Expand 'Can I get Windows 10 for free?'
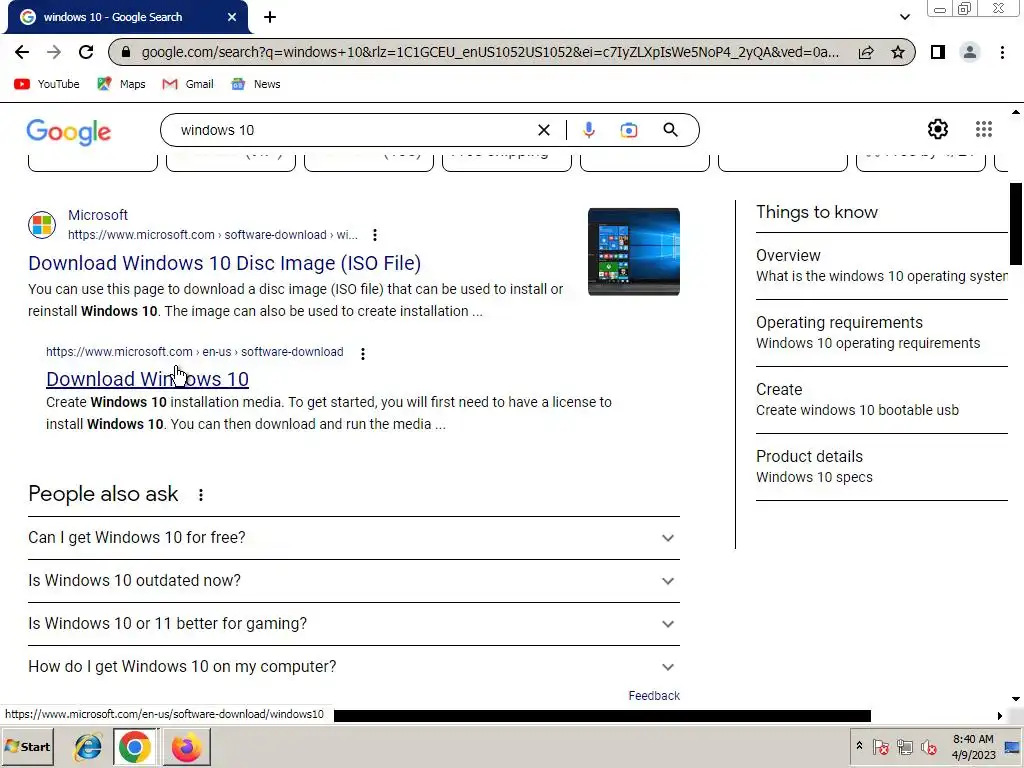This screenshot has width=1024, height=768. tap(353, 537)
